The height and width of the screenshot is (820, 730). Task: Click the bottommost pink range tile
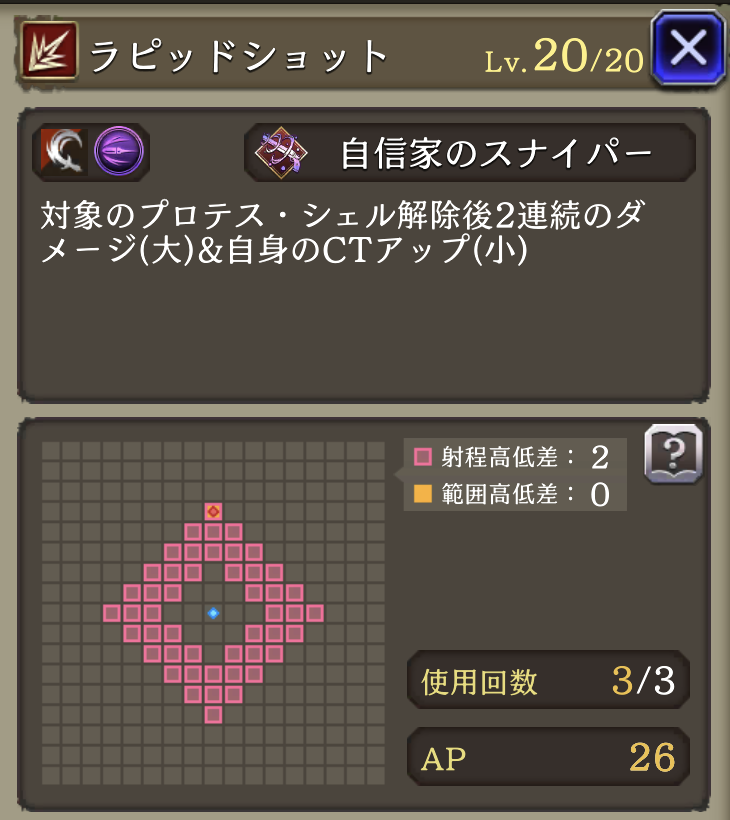click(x=213, y=714)
